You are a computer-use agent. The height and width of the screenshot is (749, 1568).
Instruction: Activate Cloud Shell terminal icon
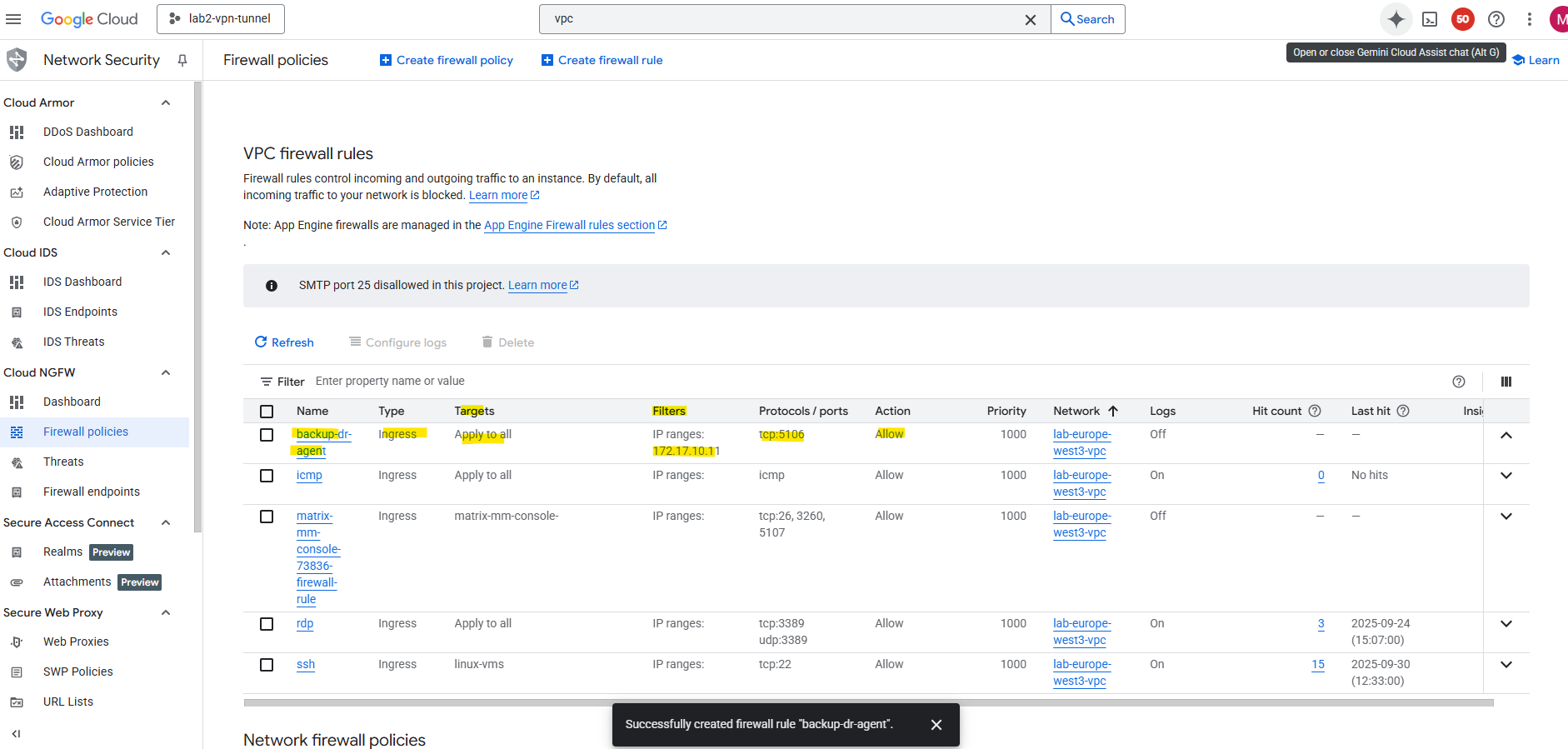click(1430, 19)
